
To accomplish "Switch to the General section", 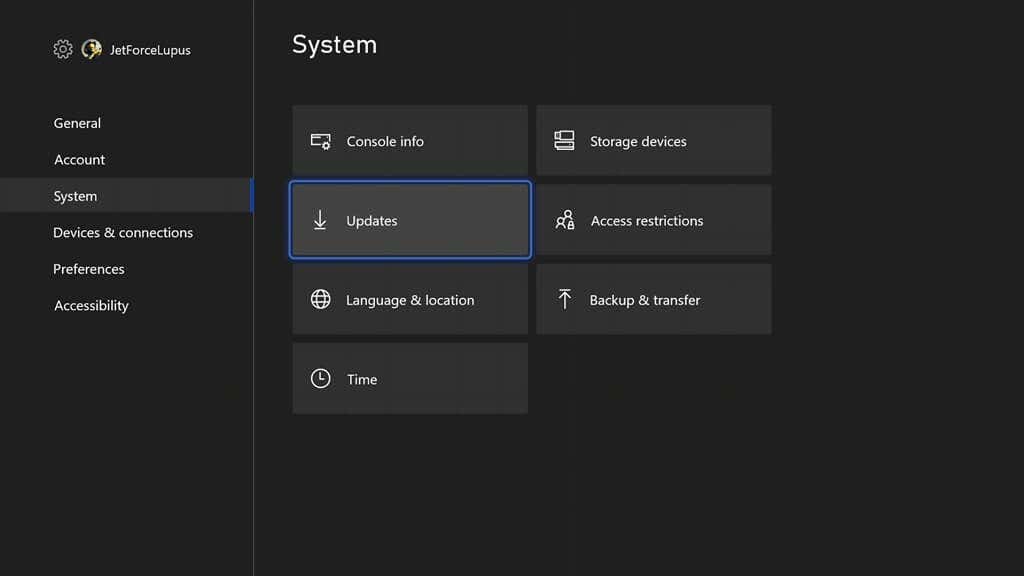I will point(77,122).
